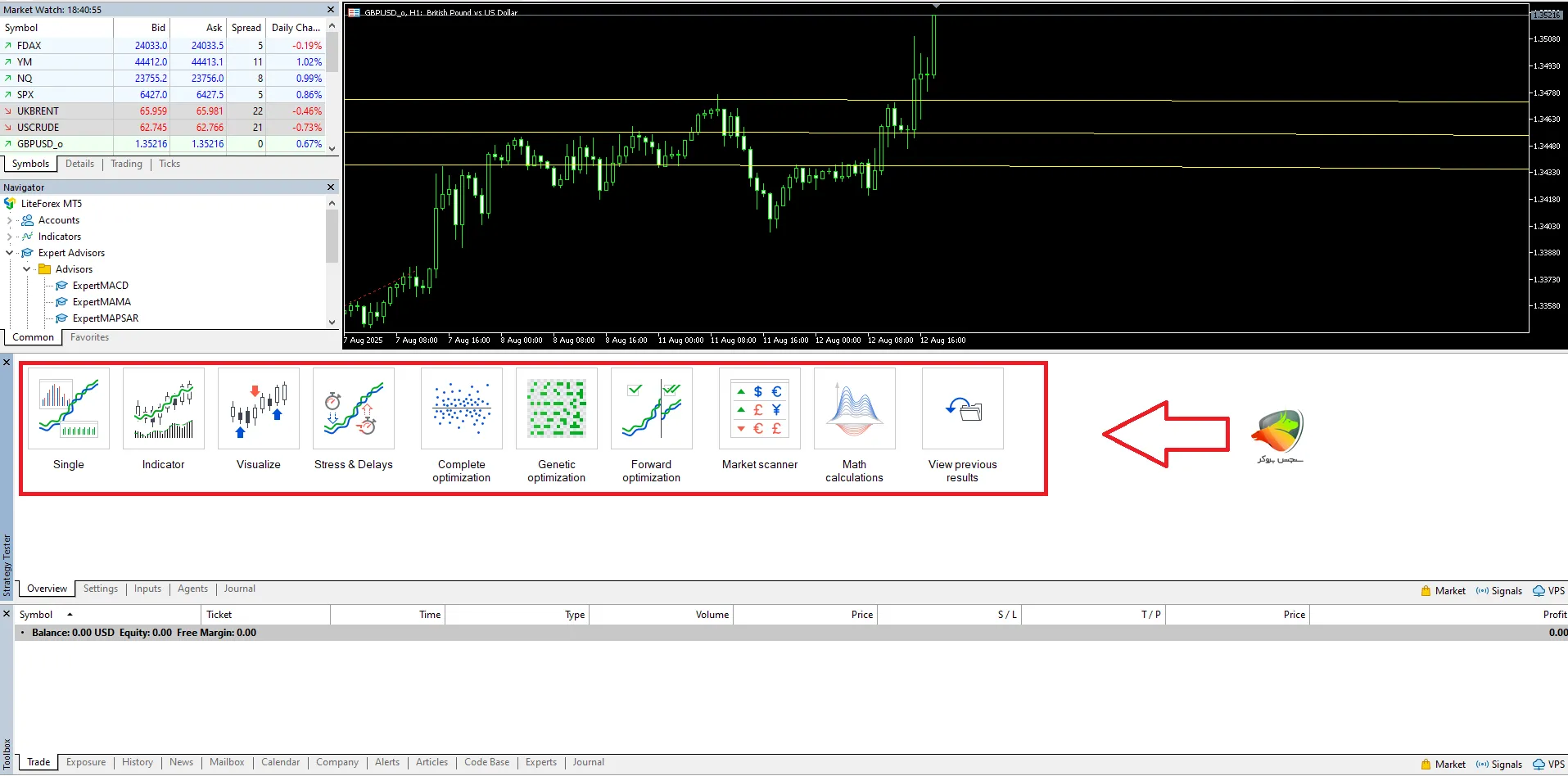This screenshot has width=1568, height=776.
Task: Click the ExpertMACD advisor icon
Action: point(61,286)
